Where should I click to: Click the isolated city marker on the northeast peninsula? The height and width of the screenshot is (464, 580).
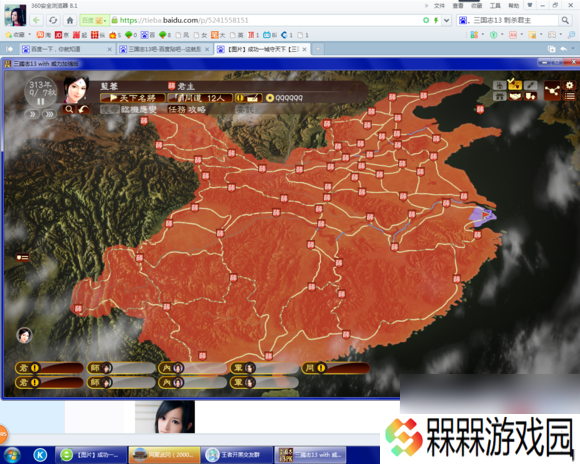point(480,110)
